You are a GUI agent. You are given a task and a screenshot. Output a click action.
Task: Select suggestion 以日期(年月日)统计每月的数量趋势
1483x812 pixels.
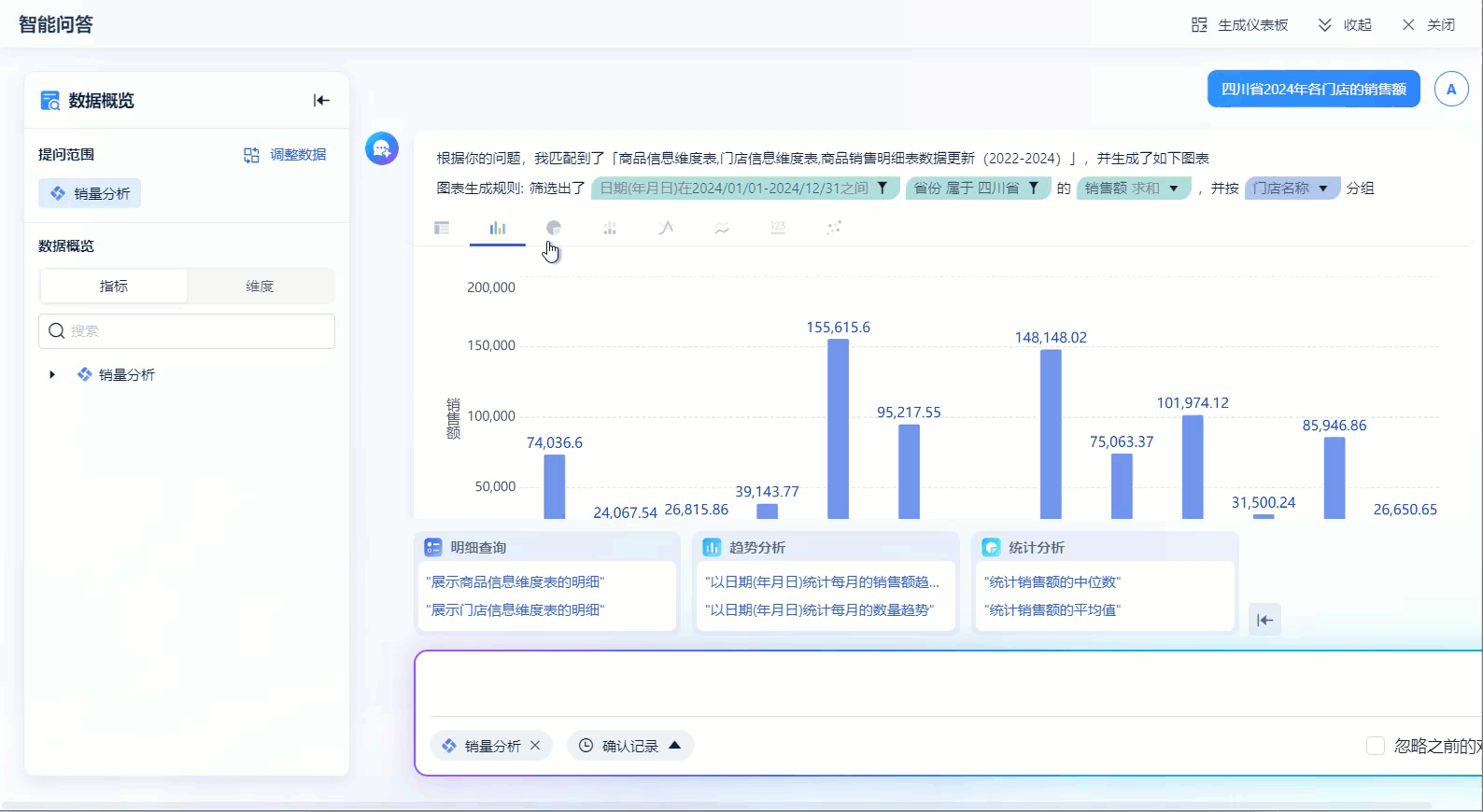coord(820,609)
